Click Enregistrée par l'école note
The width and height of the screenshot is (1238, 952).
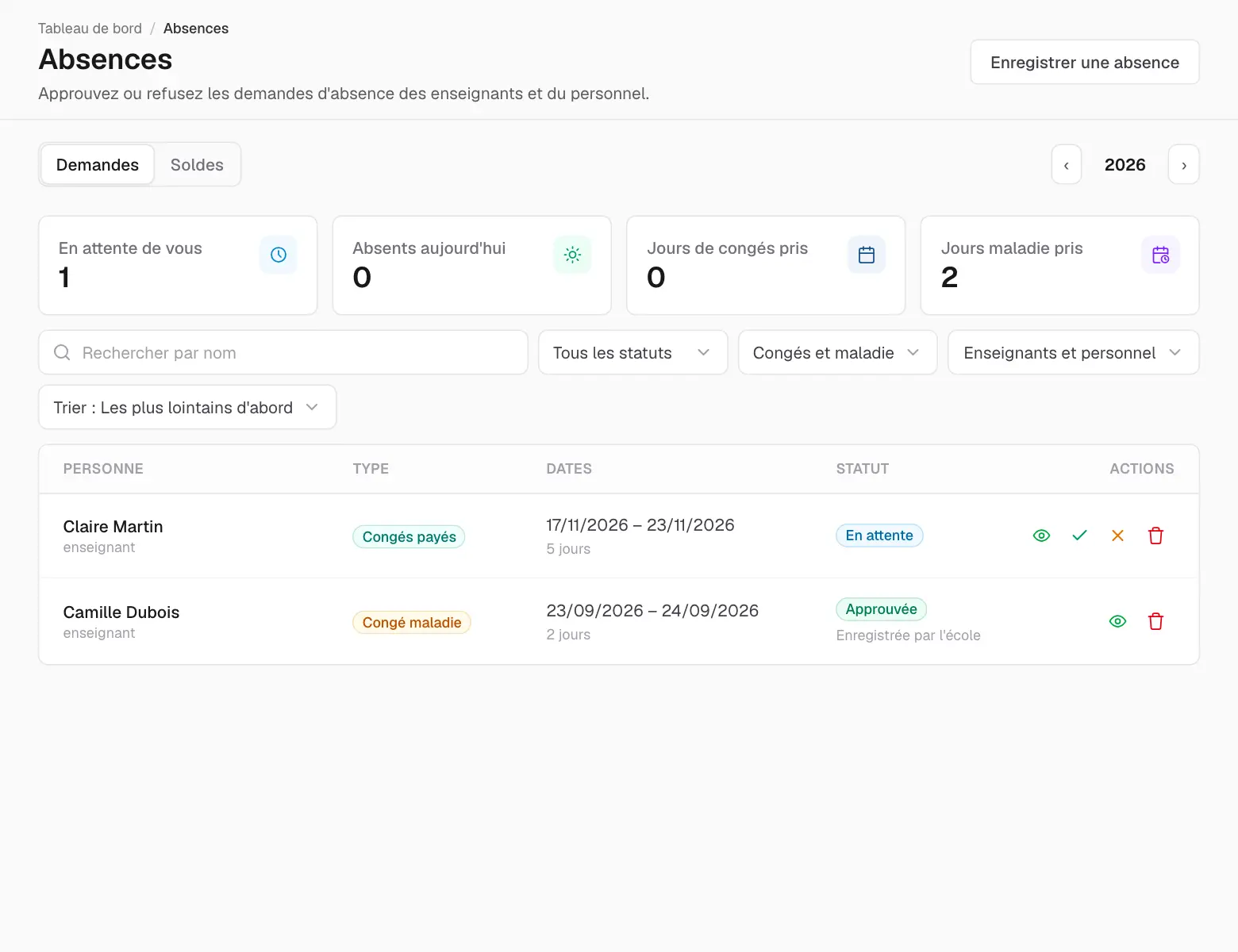[x=908, y=635]
